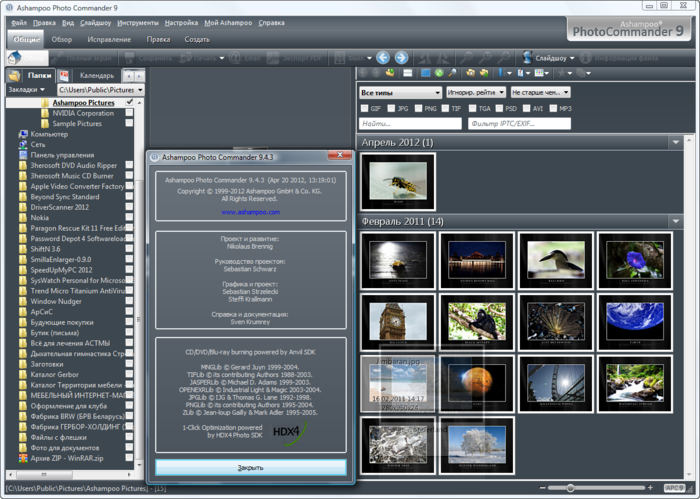Viewport: 700px width, 499px height.
Task: Uncheck the Ashampoo Pictures folder checkbox
Action: (129, 102)
